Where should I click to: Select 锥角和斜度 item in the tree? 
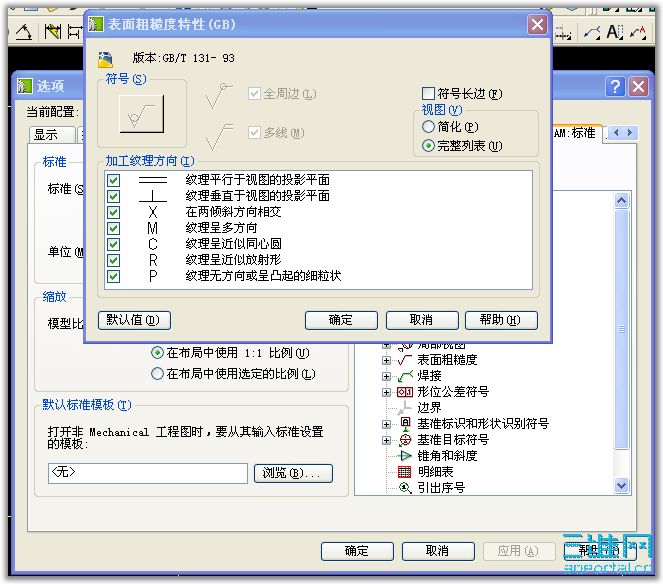pos(447,456)
